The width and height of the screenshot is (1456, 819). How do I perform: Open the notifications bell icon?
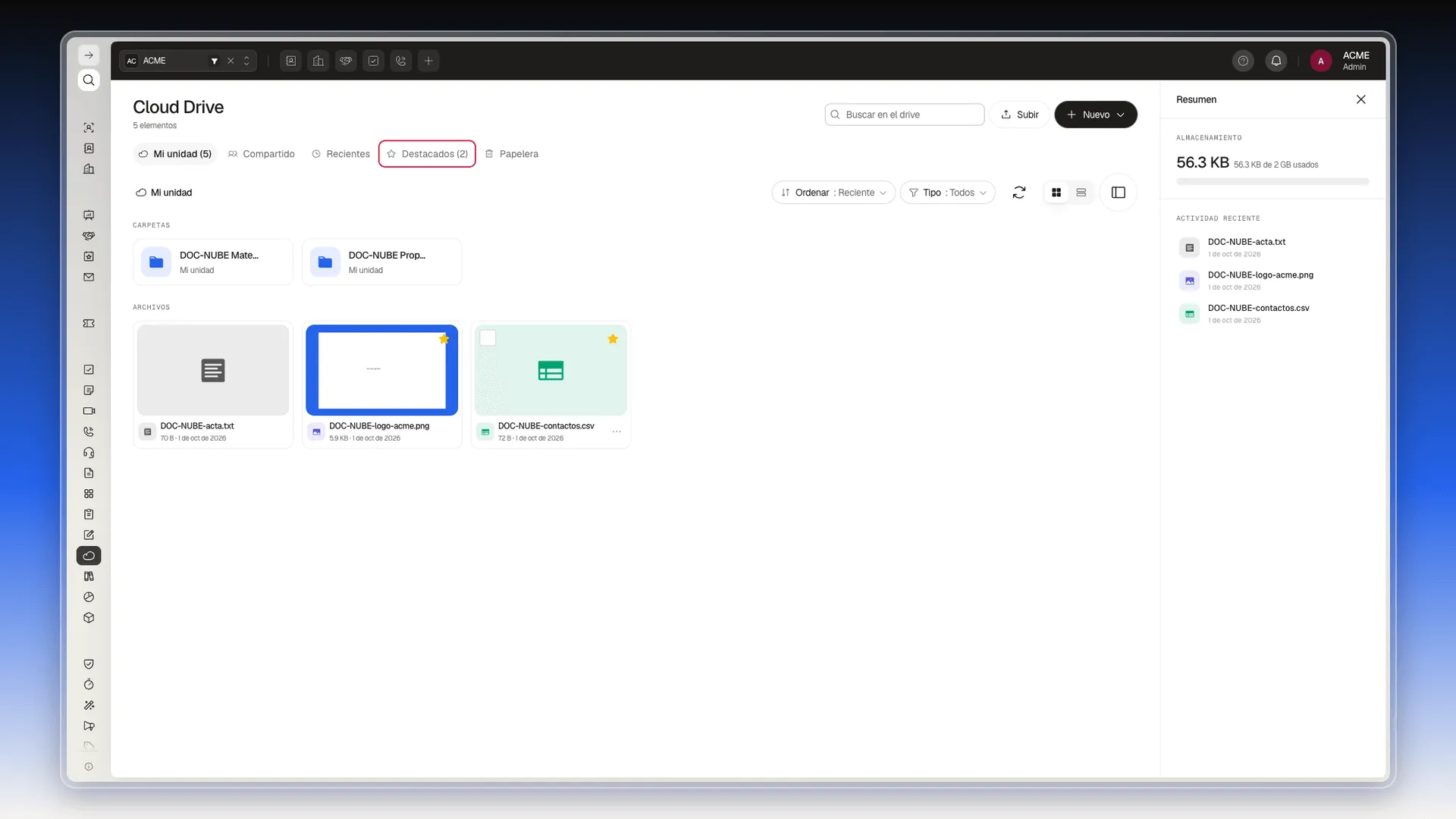1276,61
